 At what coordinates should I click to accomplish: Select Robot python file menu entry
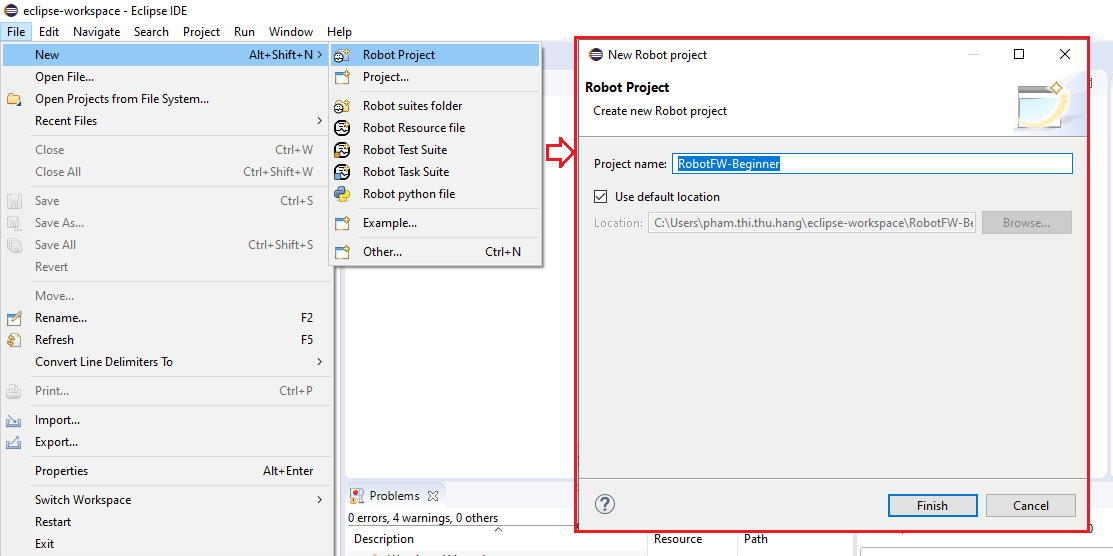(434, 194)
